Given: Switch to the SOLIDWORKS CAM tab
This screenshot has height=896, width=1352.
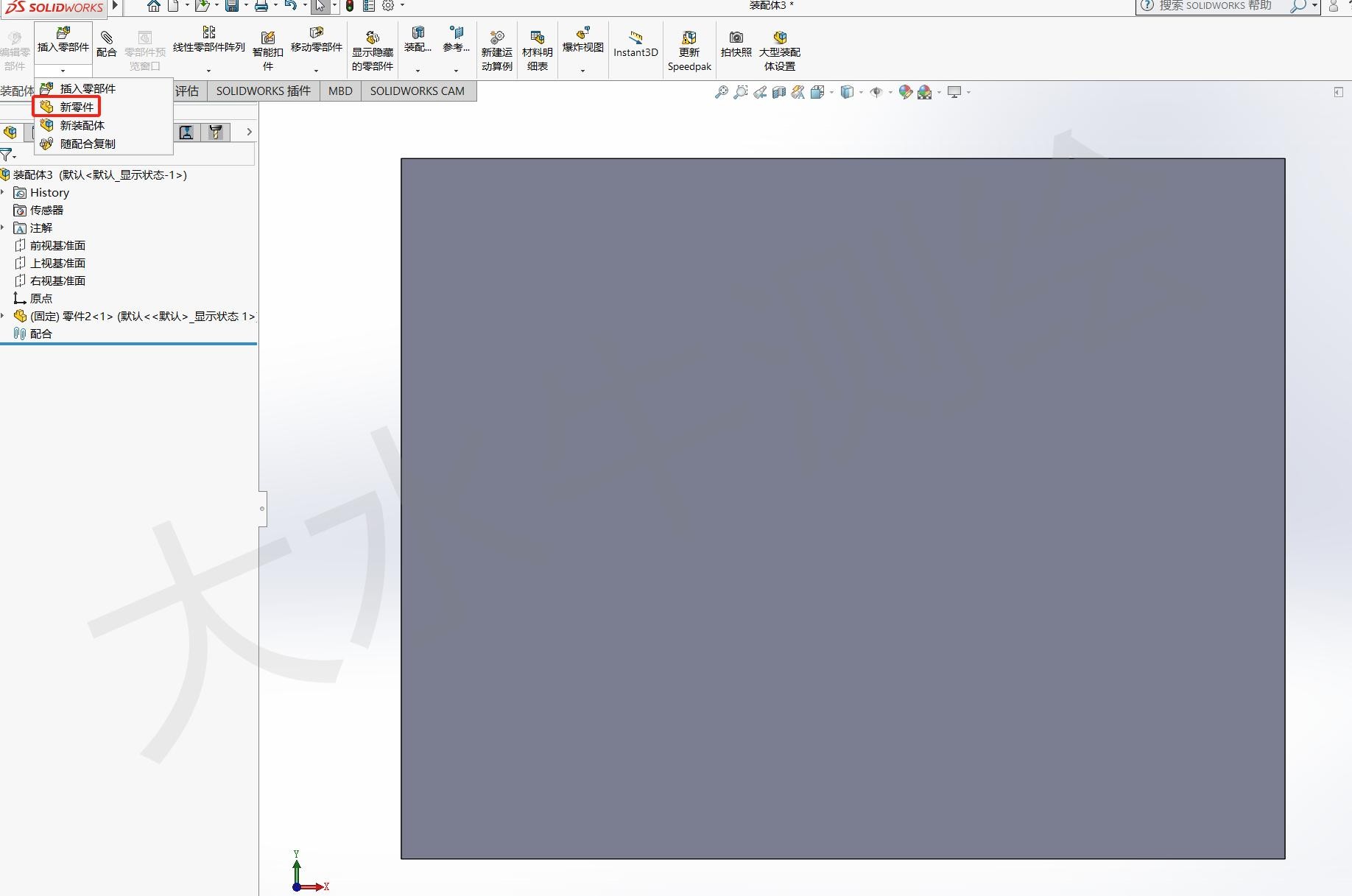Looking at the screenshot, I should click(417, 91).
